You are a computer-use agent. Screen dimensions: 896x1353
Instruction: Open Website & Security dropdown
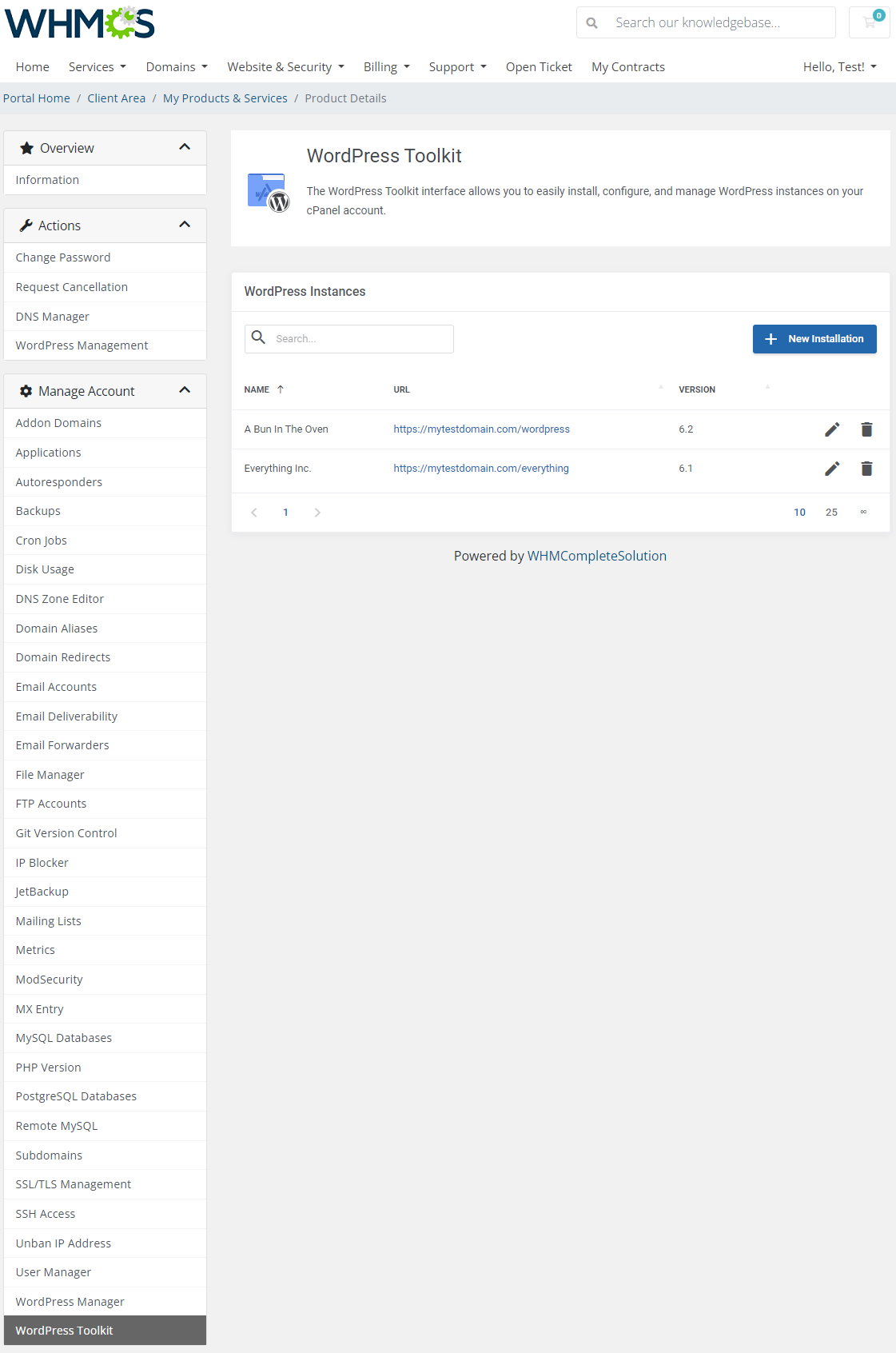tap(285, 67)
